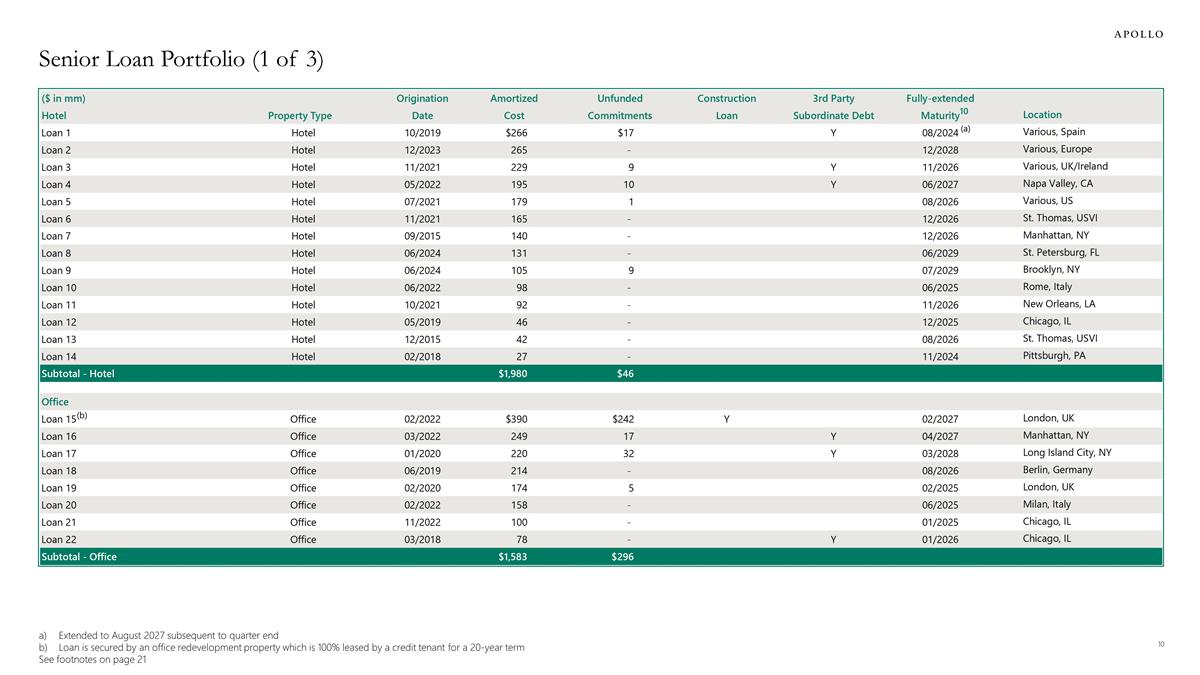
Task: Click footnote about extension to August 2027
Action: pos(168,635)
